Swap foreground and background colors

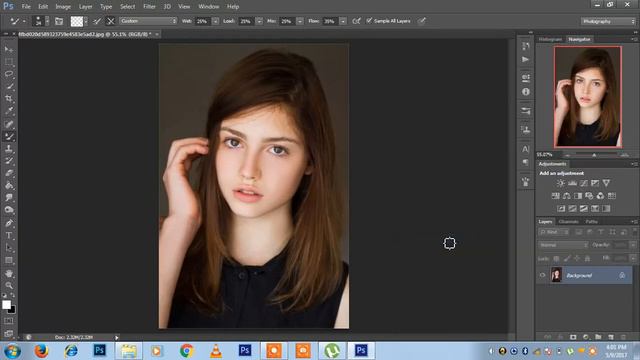(13, 296)
